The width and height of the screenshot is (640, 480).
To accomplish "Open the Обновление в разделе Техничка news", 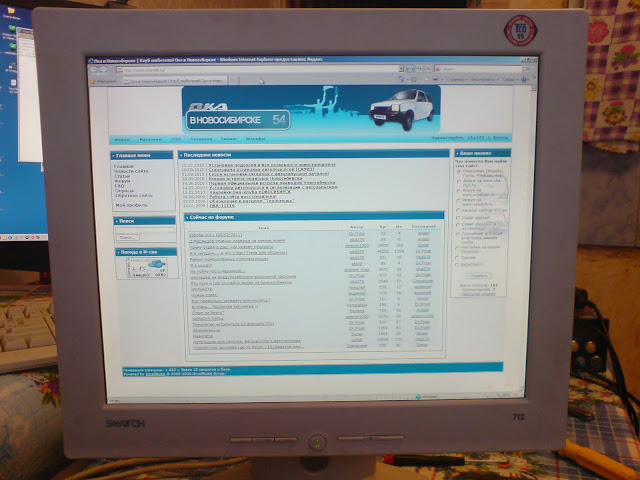I will tap(252, 201).
